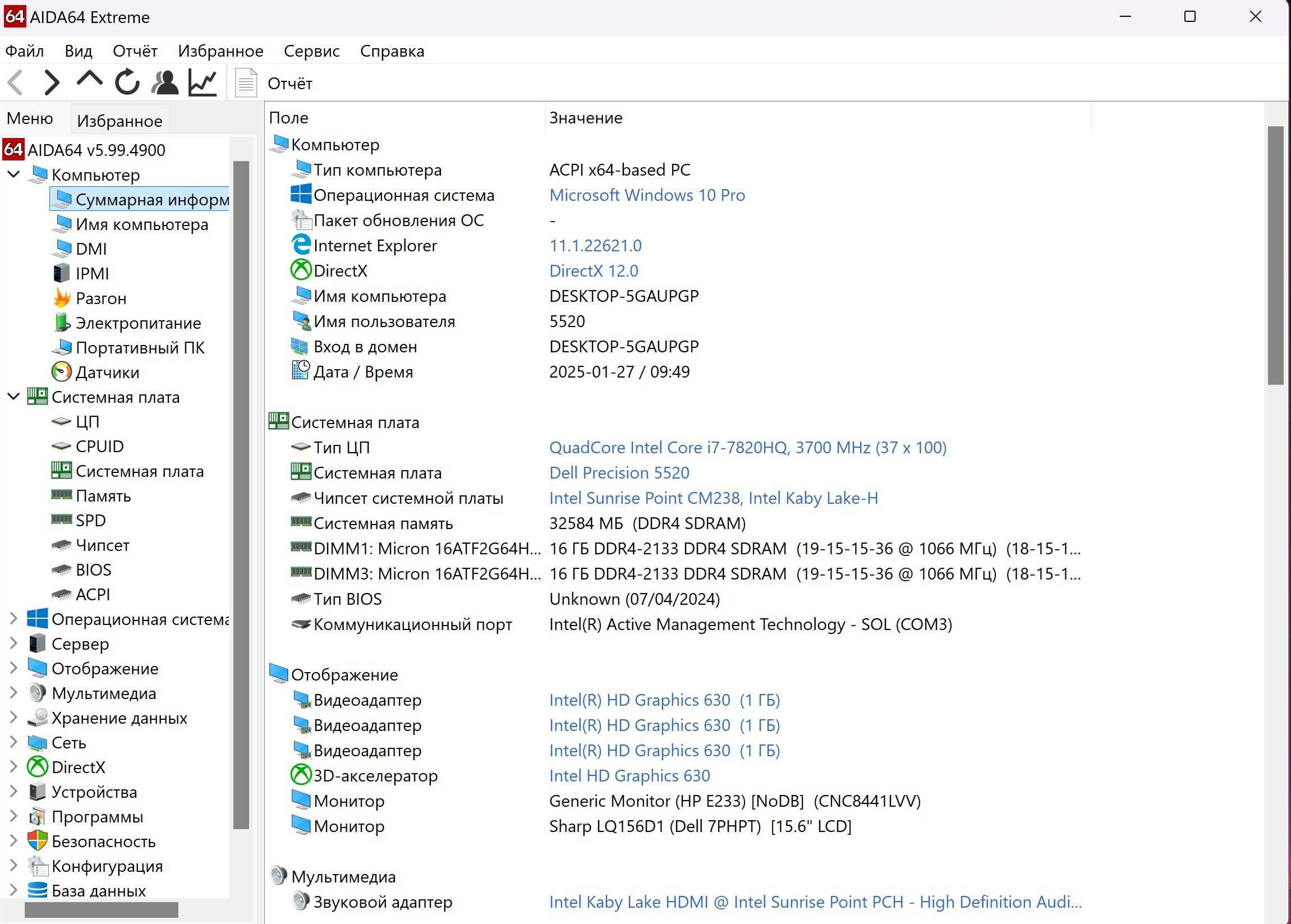The width and height of the screenshot is (1291, 924).
Task: Open the Вид menu
Action: coord(79,51)
